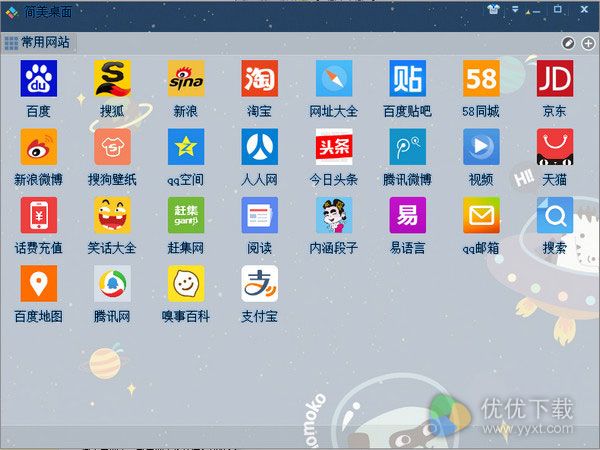Launch the 腾讯网 Tencent icon
This screenshot has height=450, width=600.
pos(112,284)
